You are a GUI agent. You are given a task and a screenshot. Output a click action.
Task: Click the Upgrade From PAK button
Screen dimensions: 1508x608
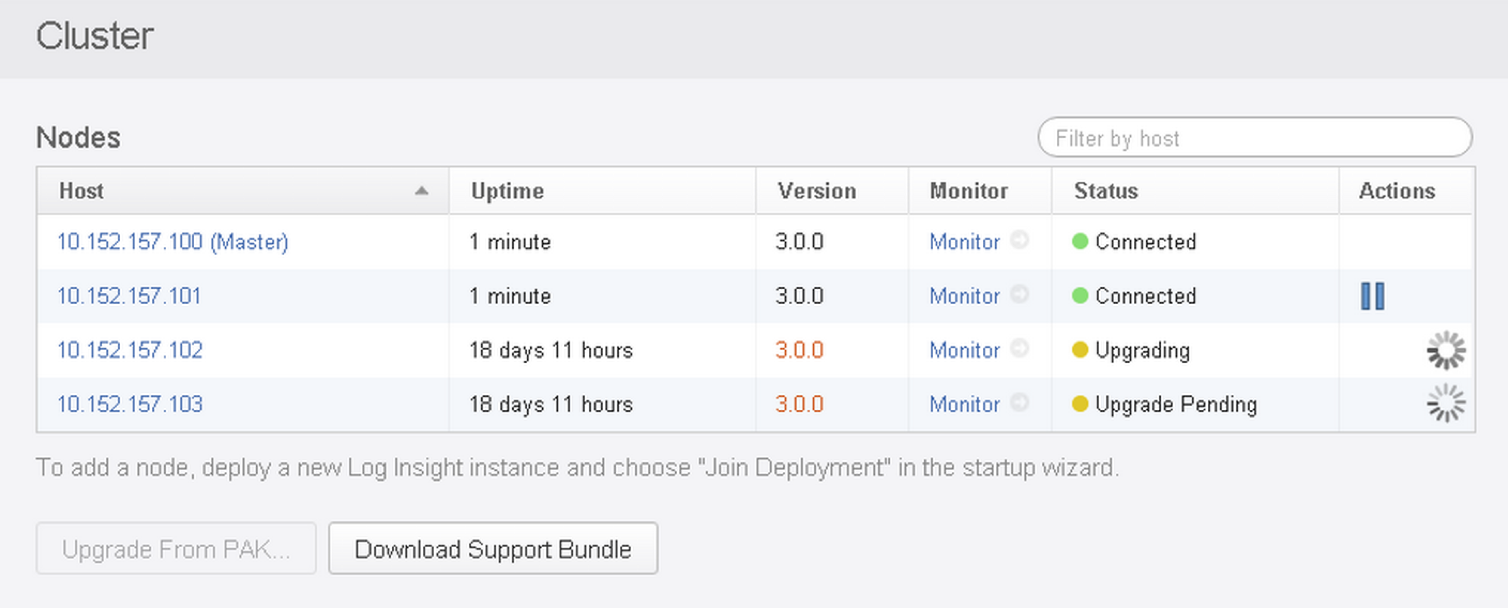pyautogui.click(x=176, y=549)
